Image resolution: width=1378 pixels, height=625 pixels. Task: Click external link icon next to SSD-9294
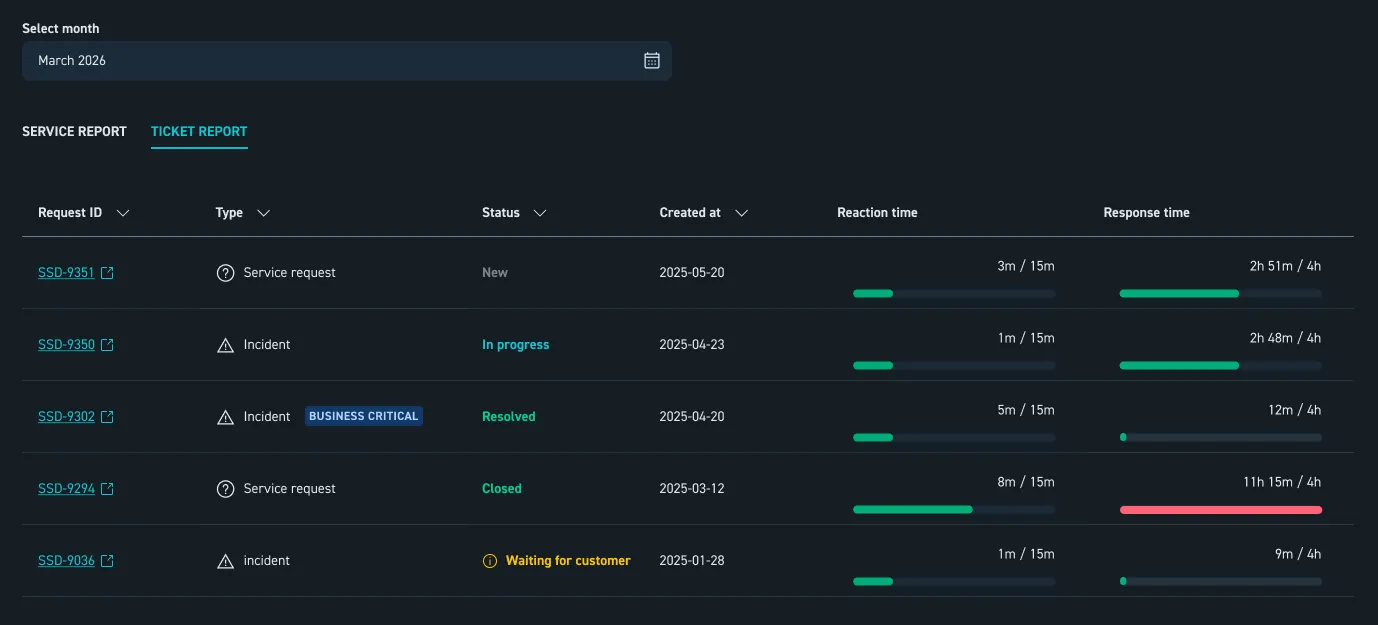108,489
